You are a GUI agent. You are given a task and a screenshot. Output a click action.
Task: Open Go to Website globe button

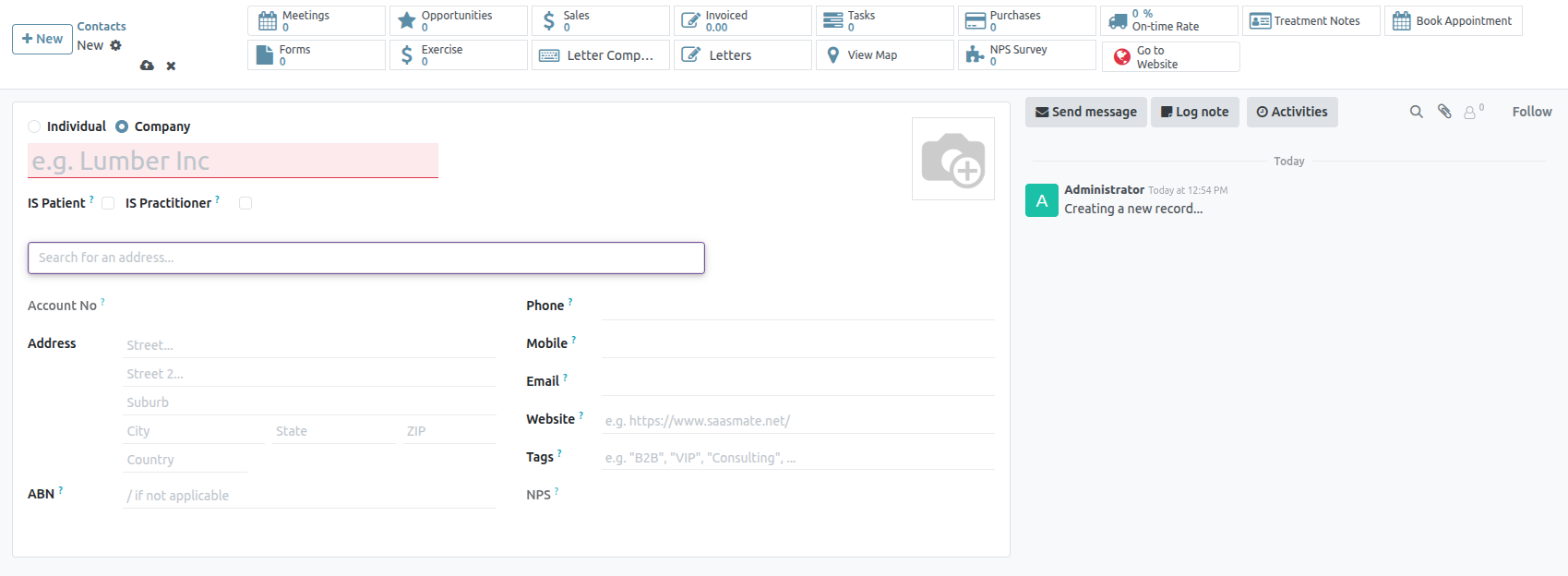(x=1169, y=57)
